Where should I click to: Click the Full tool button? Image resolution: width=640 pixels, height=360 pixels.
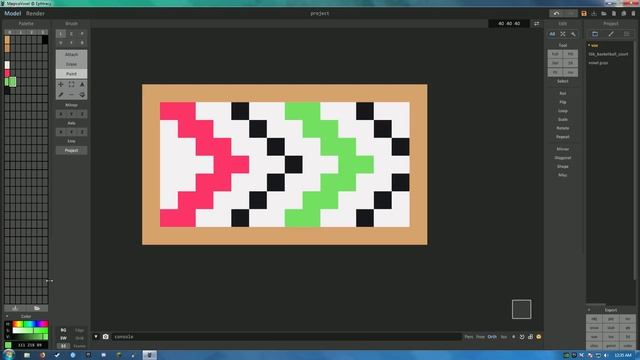point(555,54)
